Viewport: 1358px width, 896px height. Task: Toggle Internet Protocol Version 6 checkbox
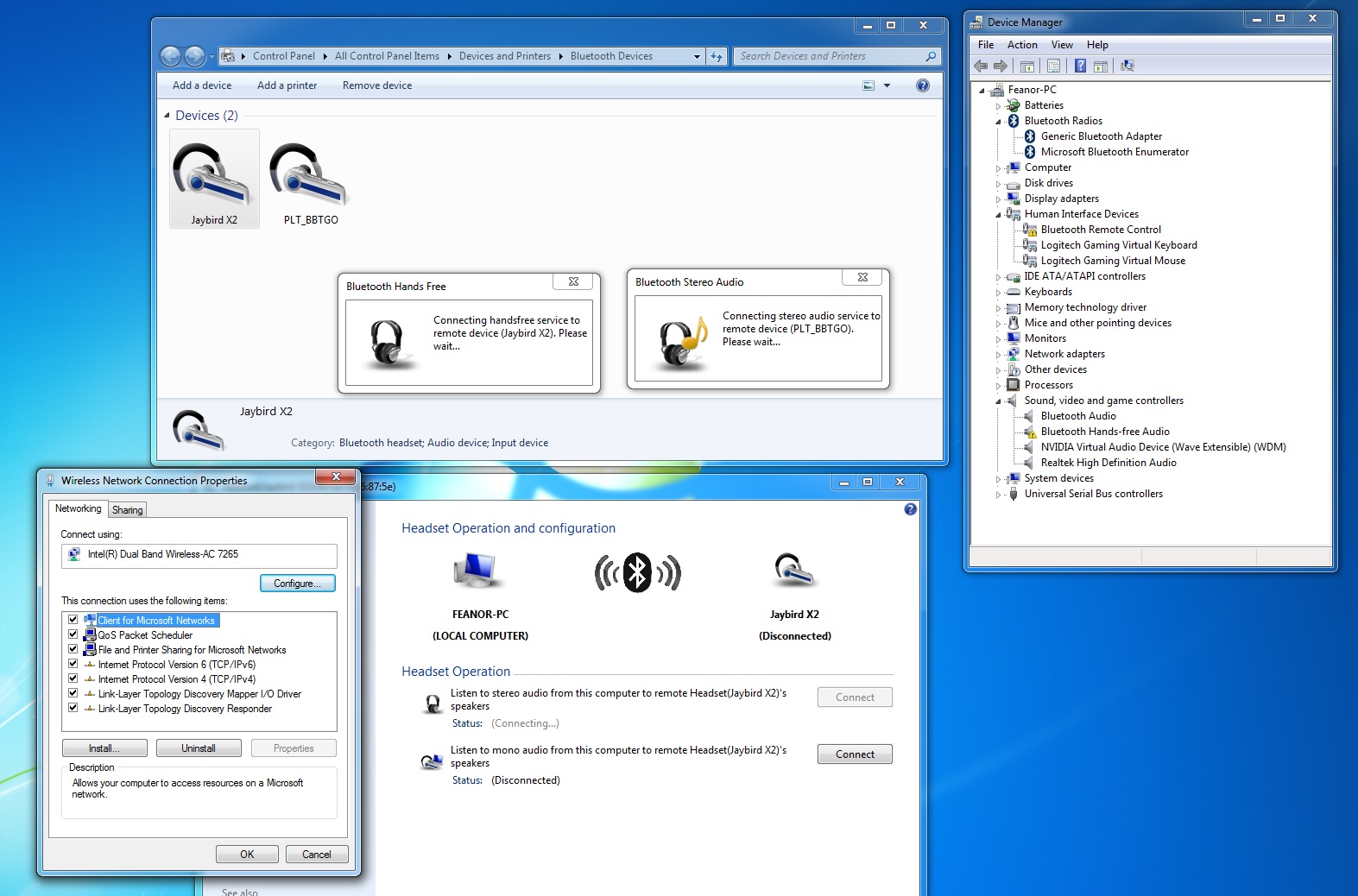(73, 664)
